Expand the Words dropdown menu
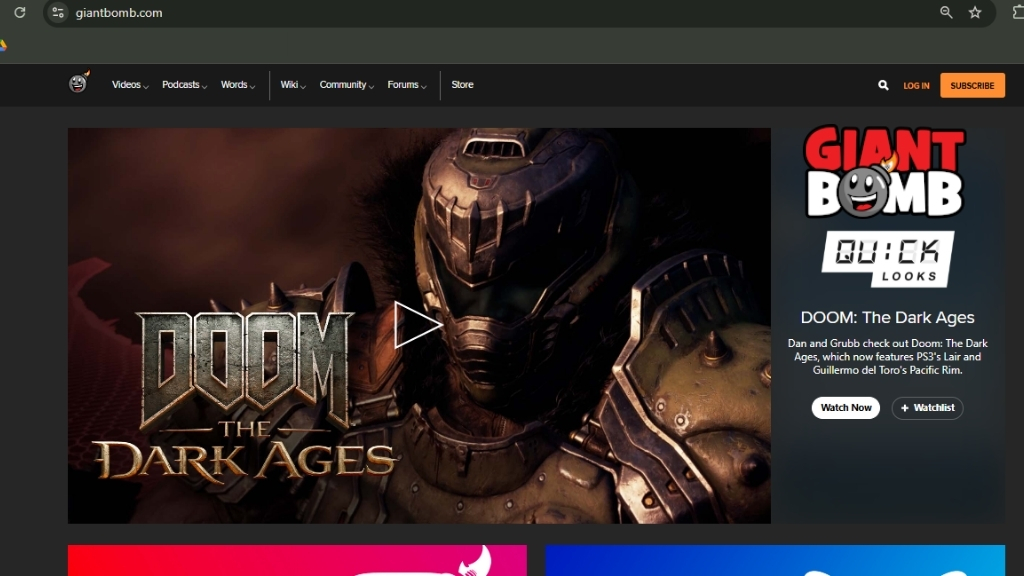The width and height of the screenshot is (1024, 576). (238, 85)
